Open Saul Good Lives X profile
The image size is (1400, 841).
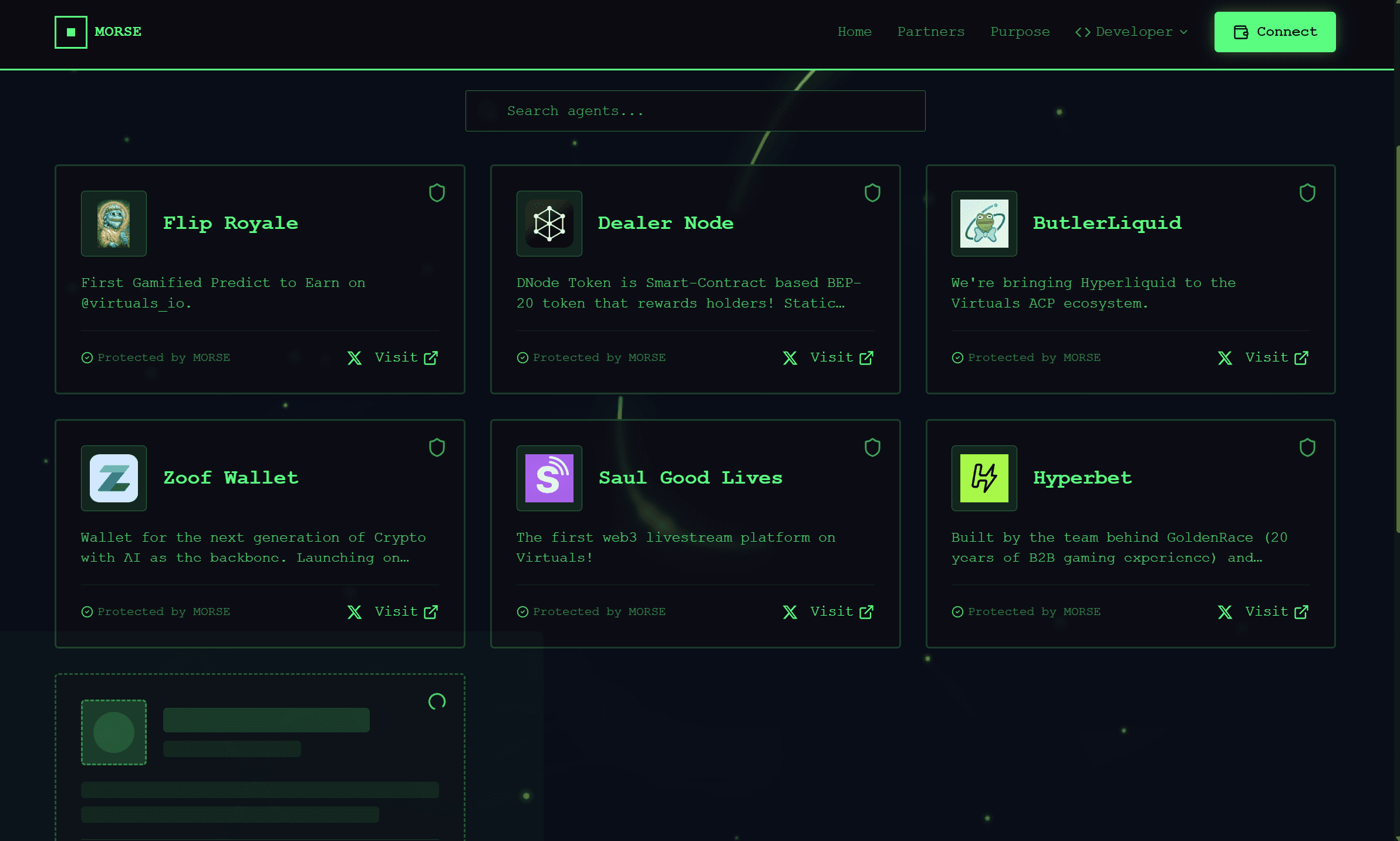pyautogui.click(x=790, y=612)
